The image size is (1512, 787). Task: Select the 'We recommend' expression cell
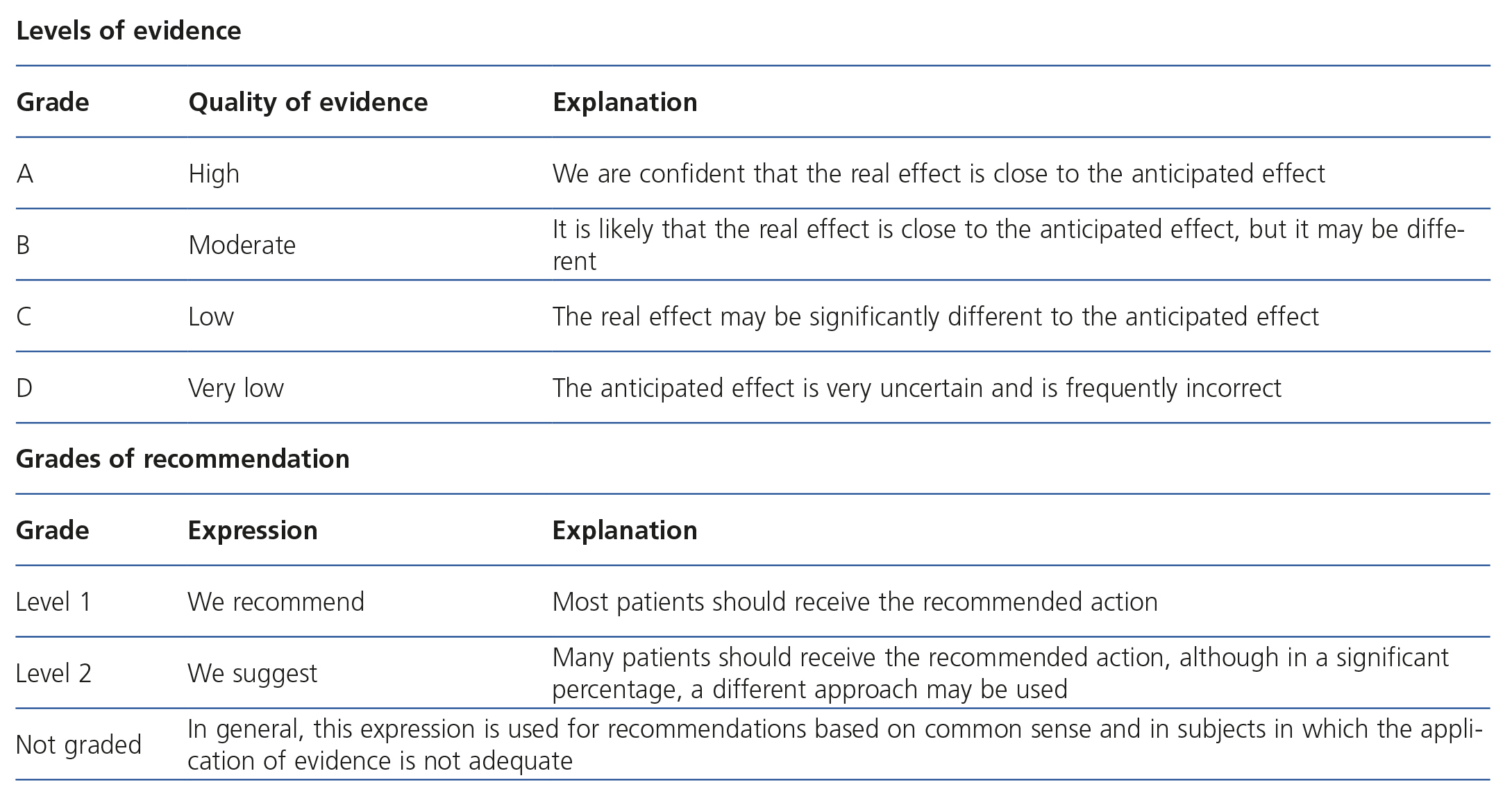[x=276, y=602]
